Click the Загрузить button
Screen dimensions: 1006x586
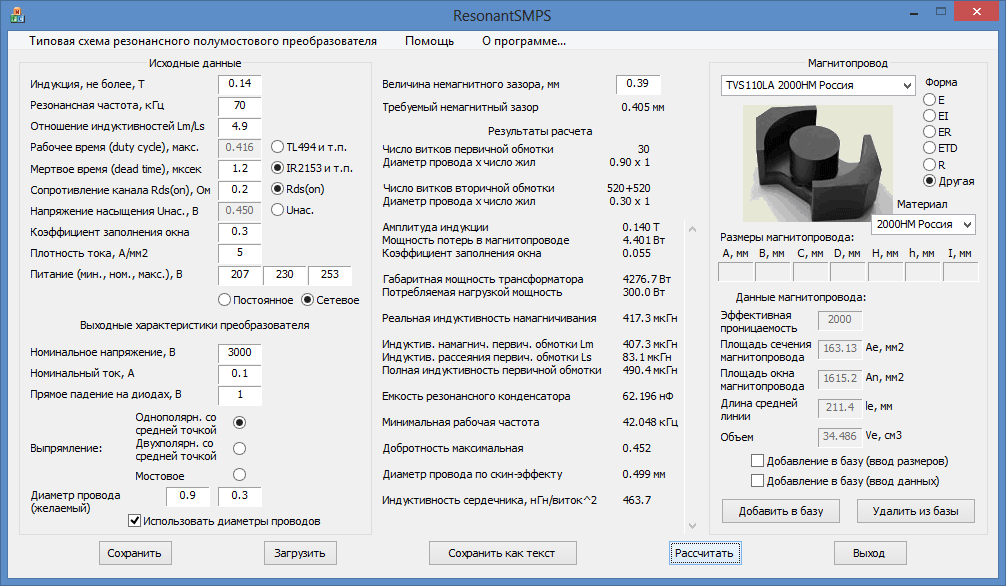click(x=300, y=553)
